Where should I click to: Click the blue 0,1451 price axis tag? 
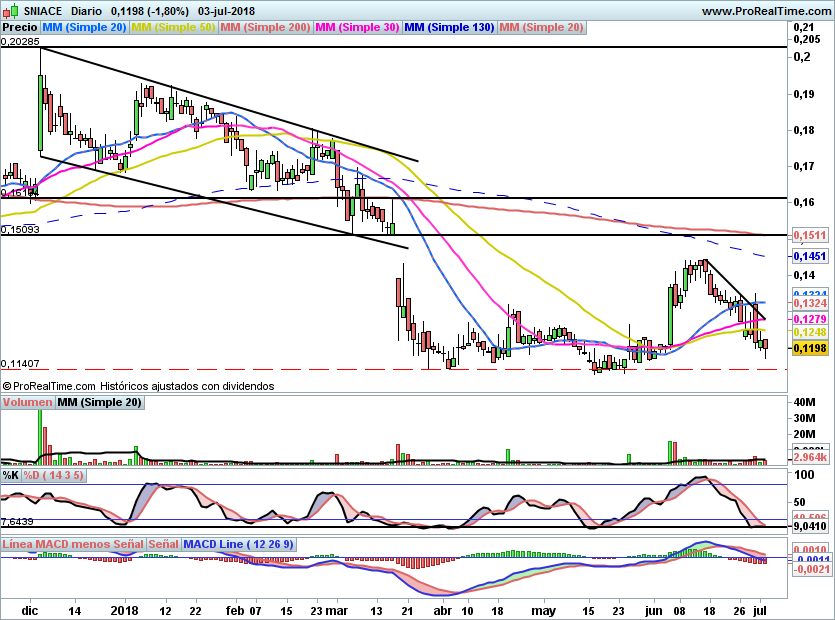point(809,257)
